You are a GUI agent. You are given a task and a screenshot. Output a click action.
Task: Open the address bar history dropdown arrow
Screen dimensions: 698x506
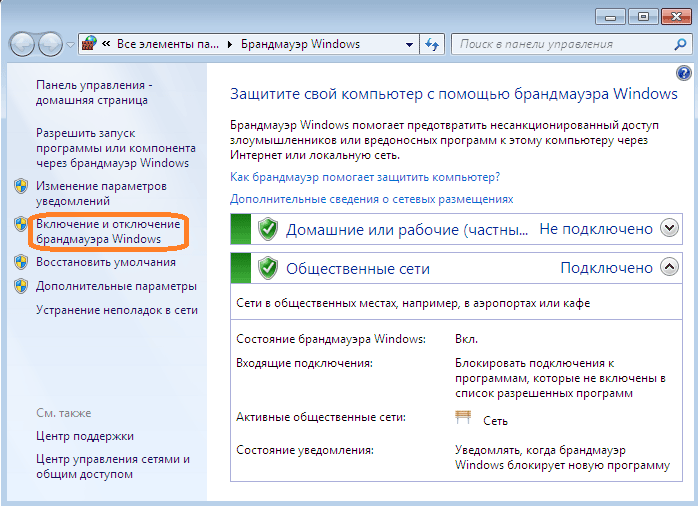tap(409, 45)
